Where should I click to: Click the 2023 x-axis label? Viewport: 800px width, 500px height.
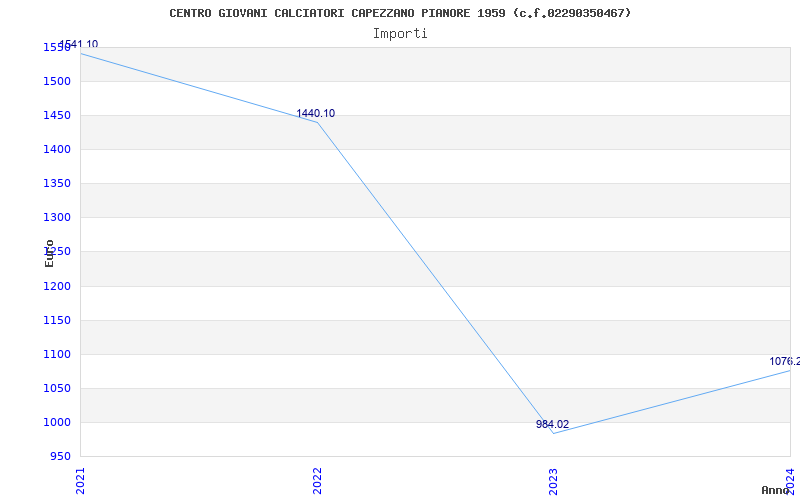554,481
